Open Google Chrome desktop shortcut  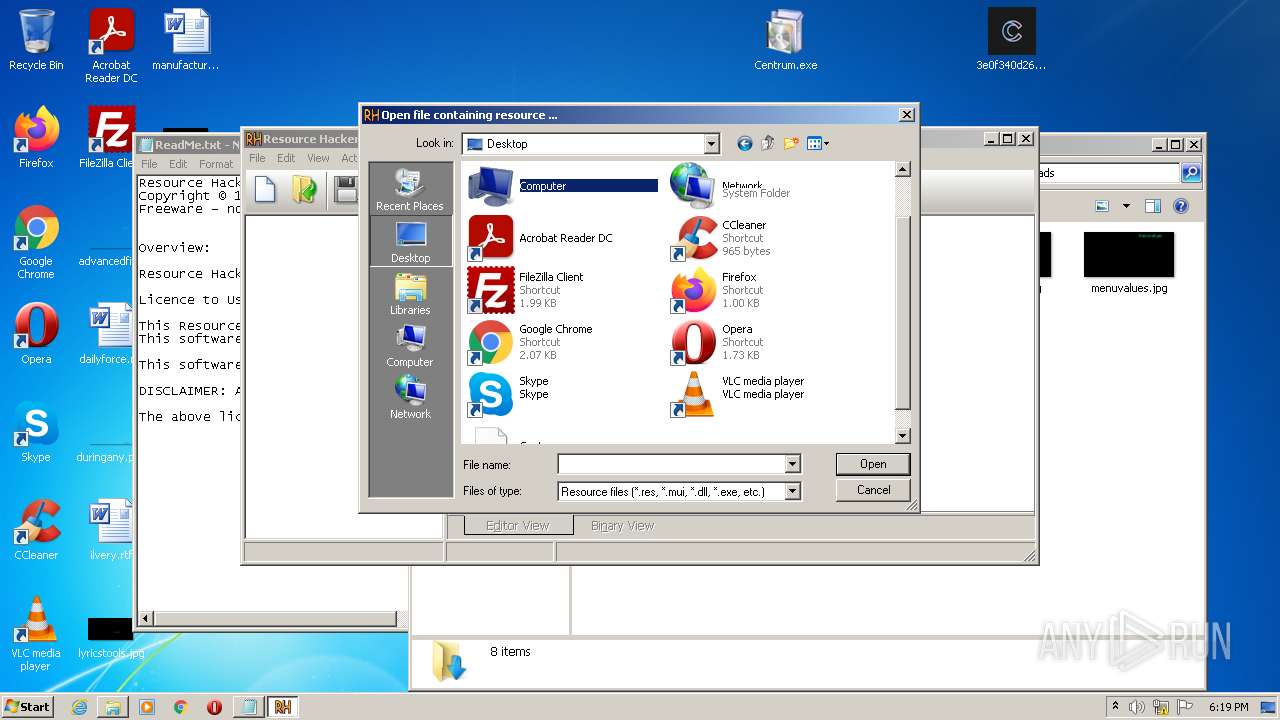pos(36,243)
